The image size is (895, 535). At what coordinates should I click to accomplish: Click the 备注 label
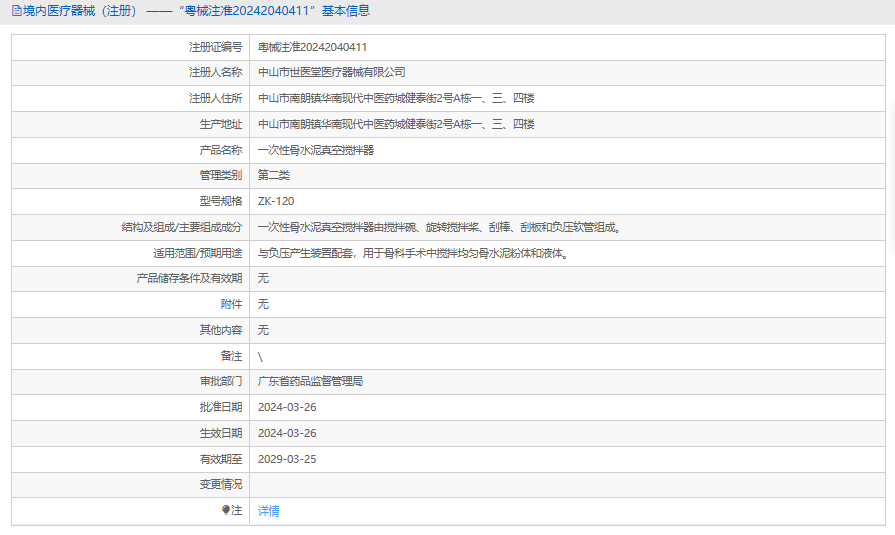(231, 356)
